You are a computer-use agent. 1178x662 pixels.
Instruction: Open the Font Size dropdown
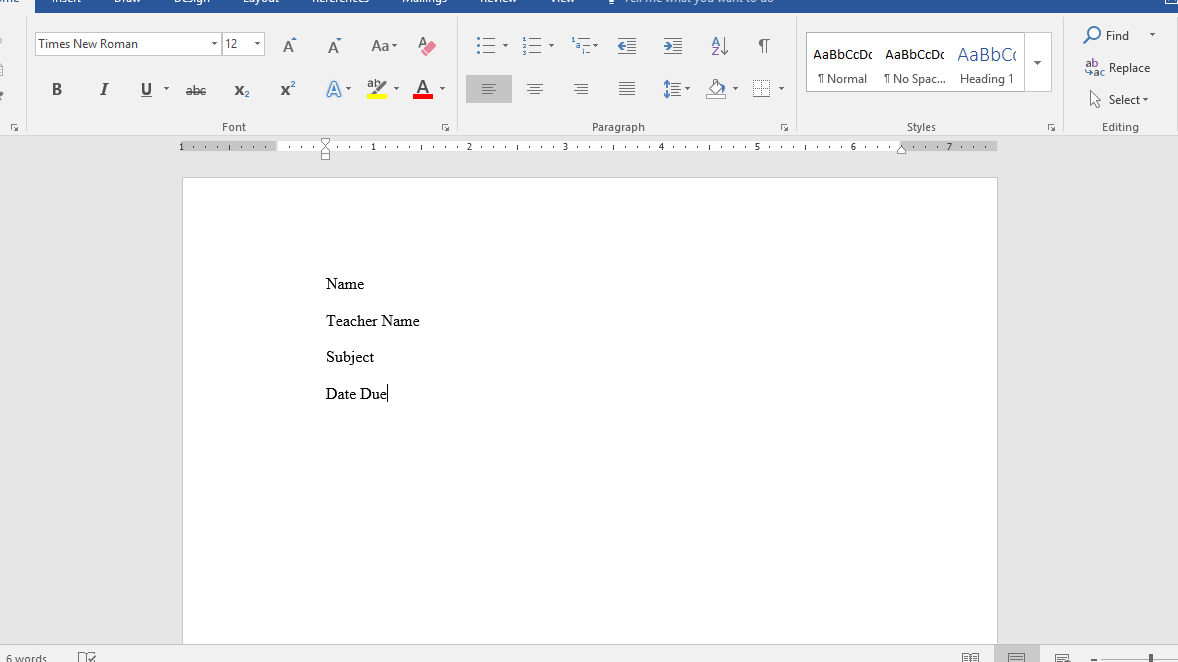click(257, 44)
